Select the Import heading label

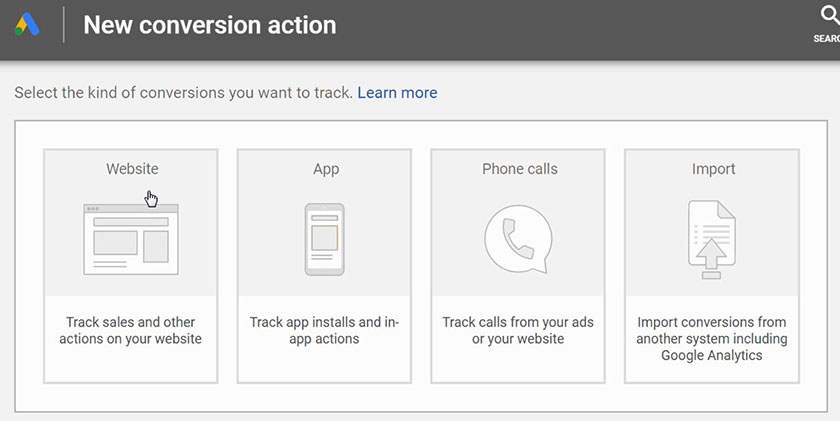click(713, 169)
